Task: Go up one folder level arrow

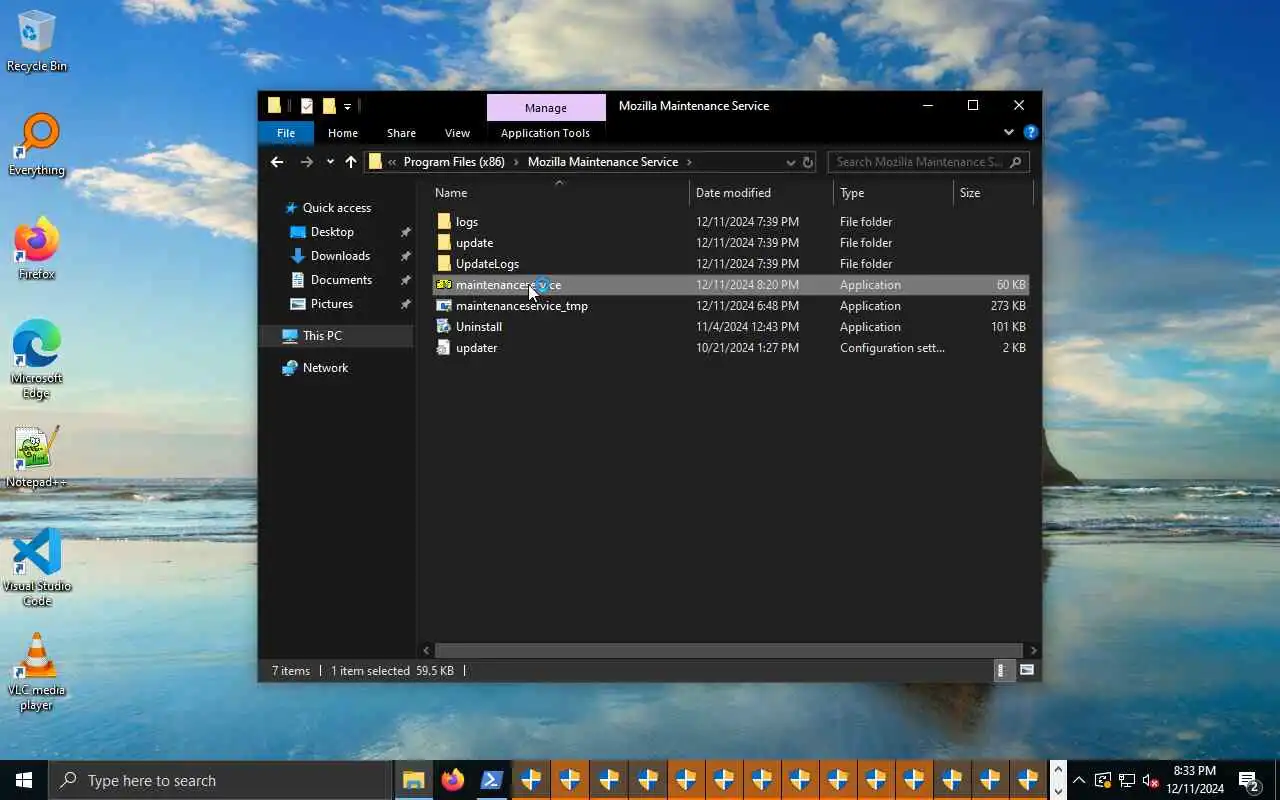Action: coord(350,162)
